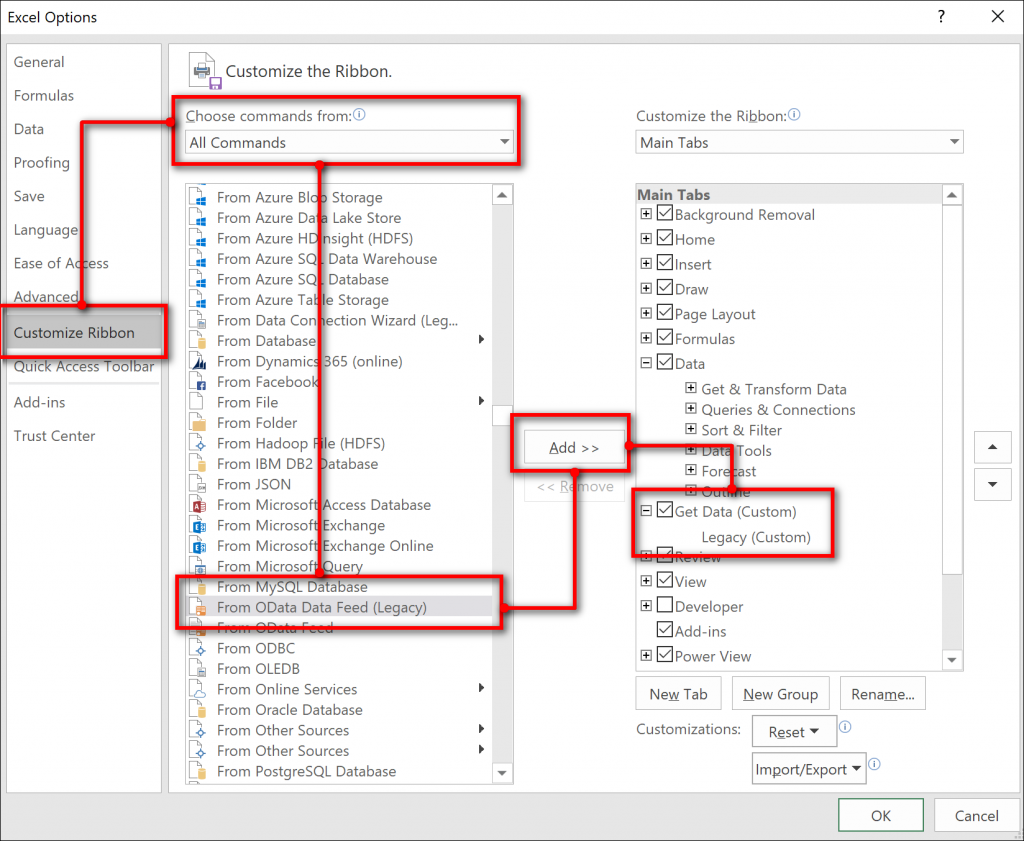Click the From ODBC icon
Screen dimensions: 1024x841
click(198, 648)
